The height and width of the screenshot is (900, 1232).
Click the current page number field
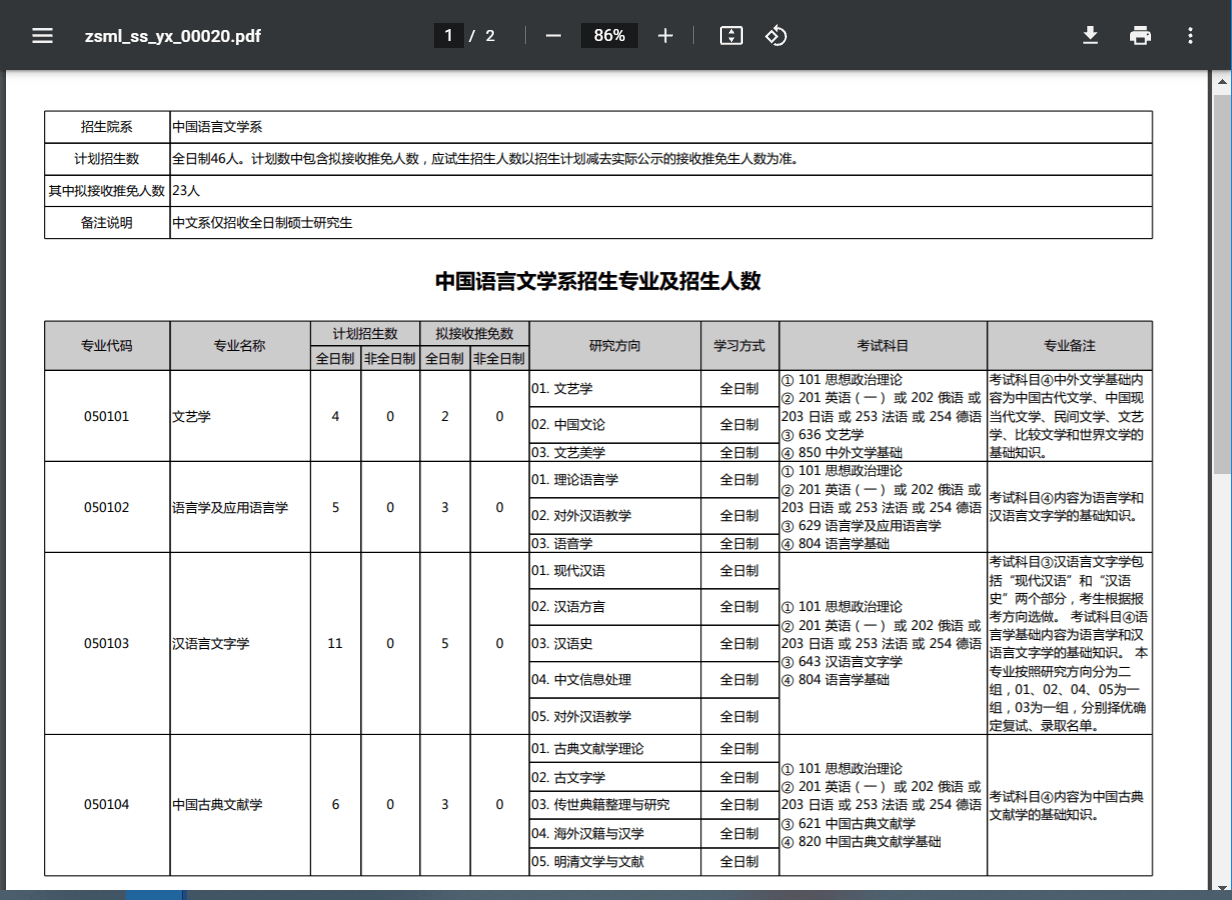448,36
